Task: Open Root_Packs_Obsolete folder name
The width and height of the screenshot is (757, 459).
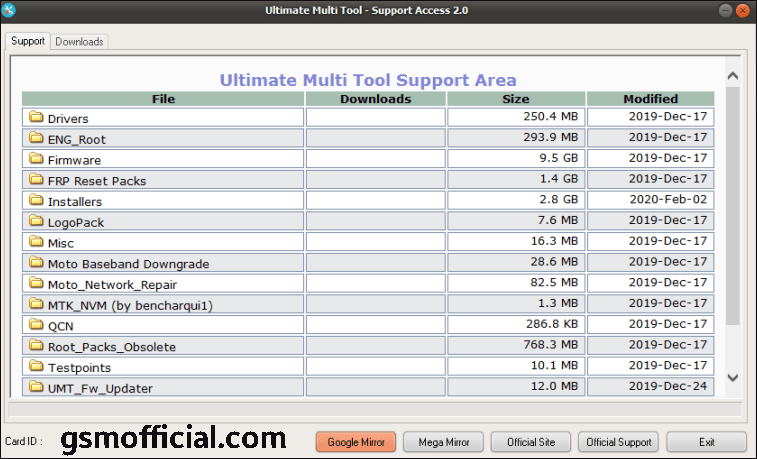Action: pos(112,347)
